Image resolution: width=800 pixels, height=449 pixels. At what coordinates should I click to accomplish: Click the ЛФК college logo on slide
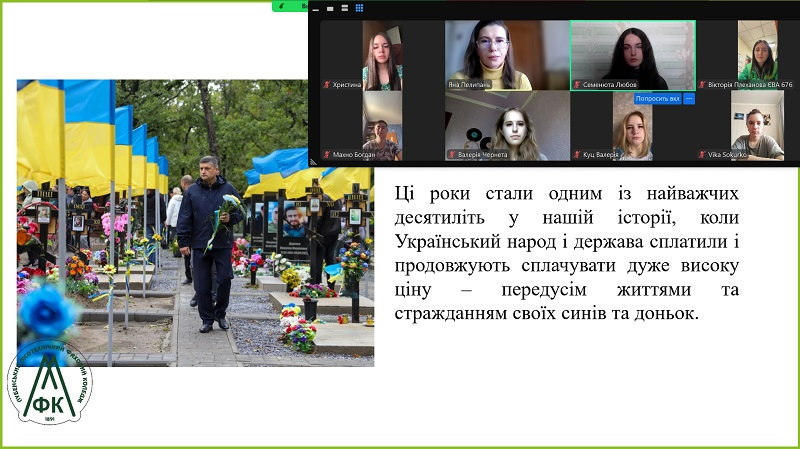[49, 383]
